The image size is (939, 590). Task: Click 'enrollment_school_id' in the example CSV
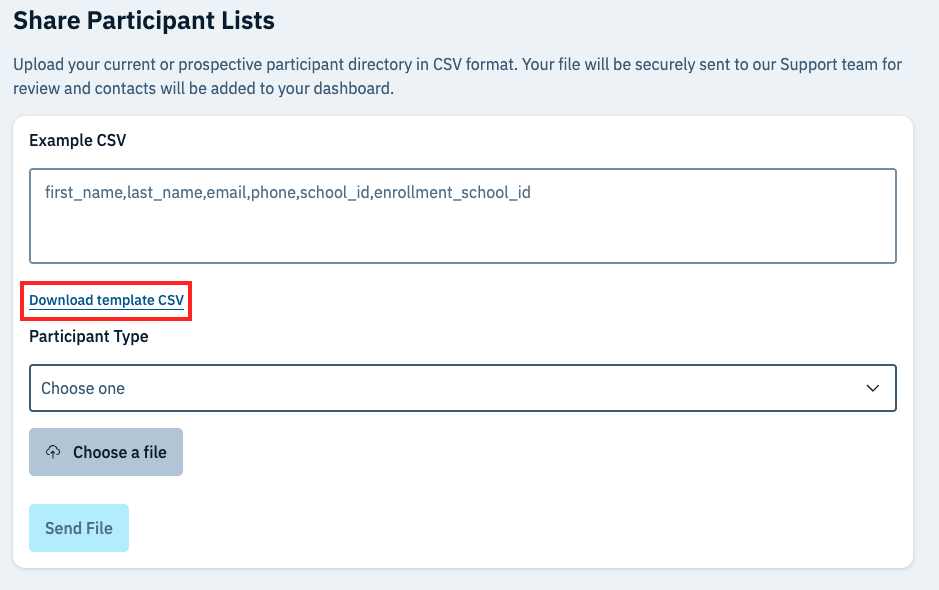(x=452, y=192)
